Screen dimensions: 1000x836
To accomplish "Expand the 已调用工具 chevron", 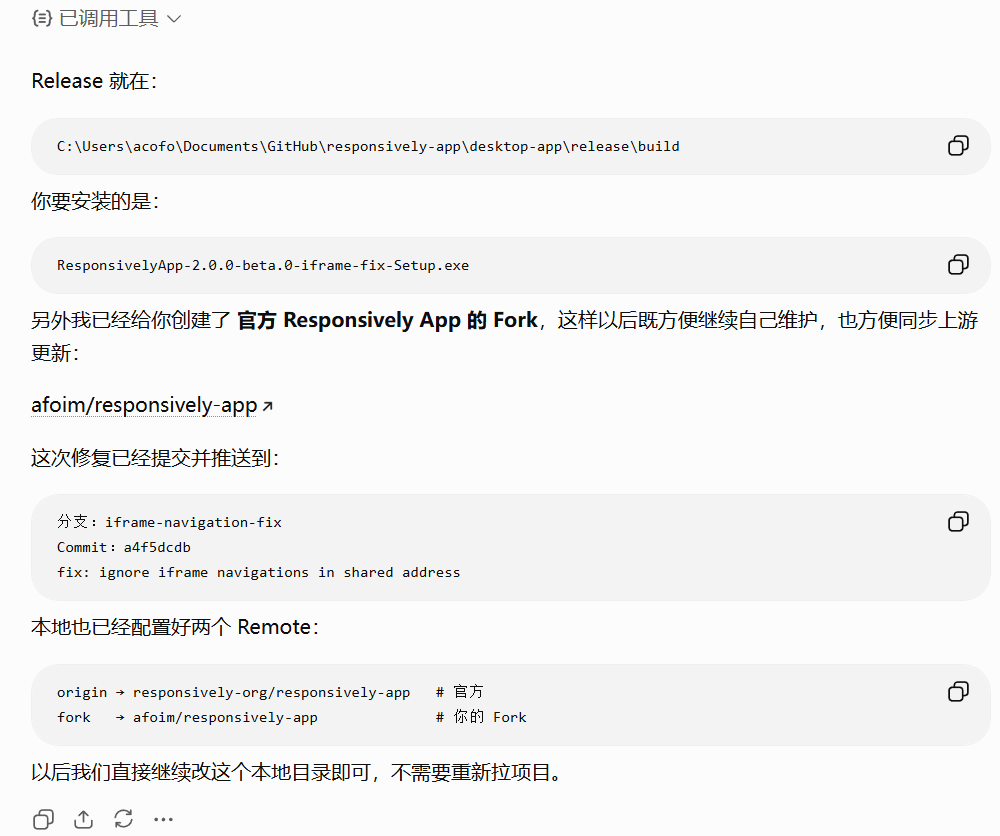I will [x=173, y=19].
